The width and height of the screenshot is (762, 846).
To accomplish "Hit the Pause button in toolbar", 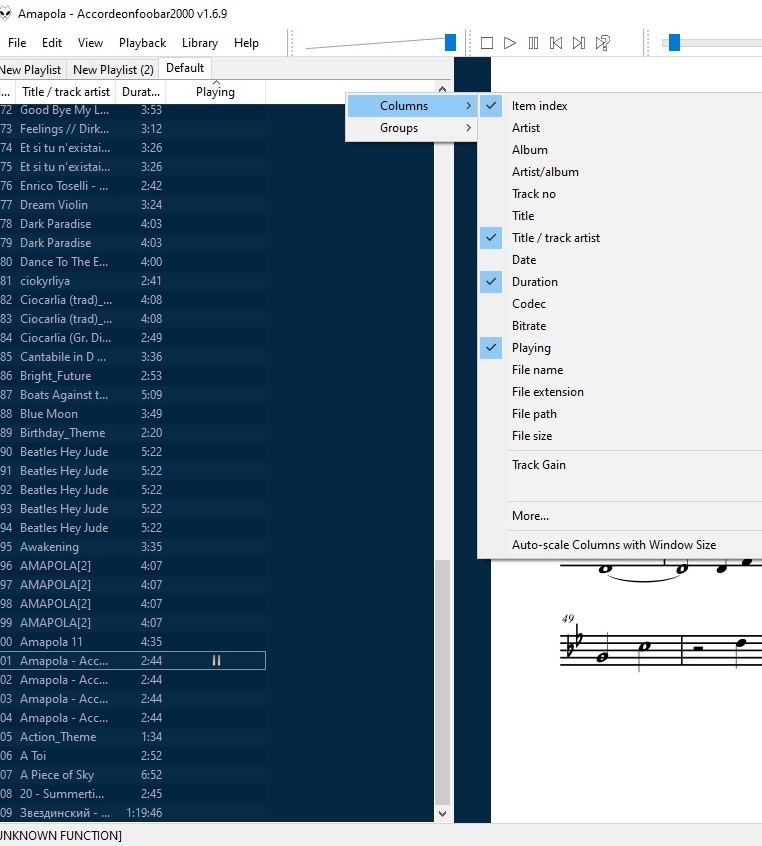I will pos(533,43).
